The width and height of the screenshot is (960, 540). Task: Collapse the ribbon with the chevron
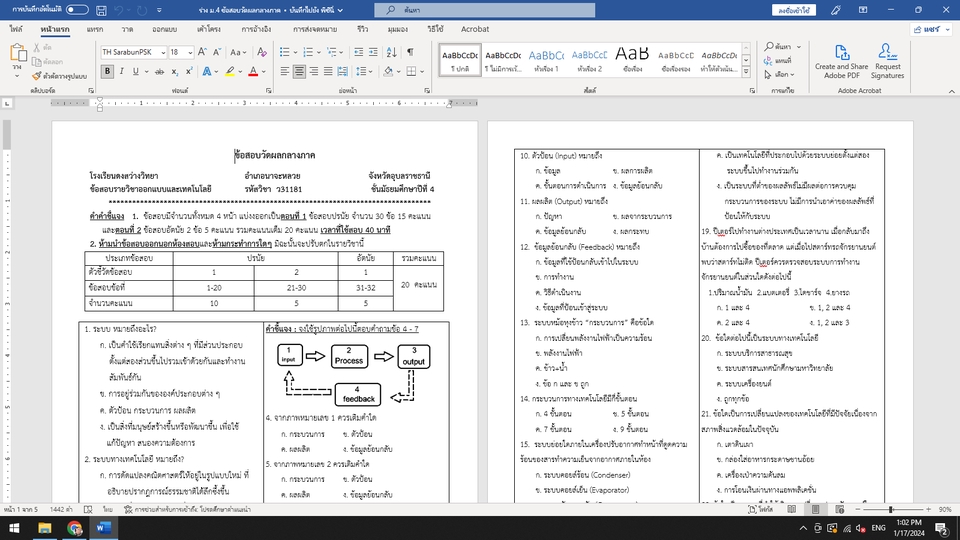tap(951, 91)
